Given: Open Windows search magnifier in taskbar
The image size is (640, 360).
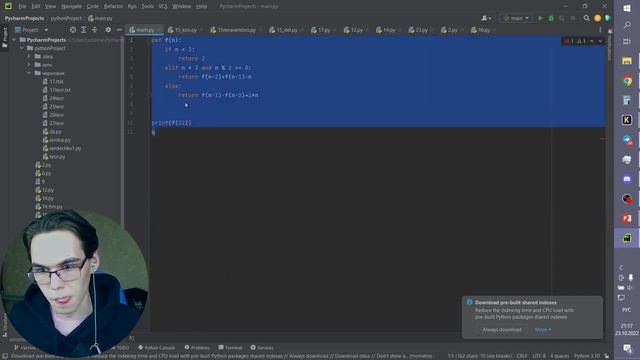Looking at the screenshot, I should click(x=627, y=25).
